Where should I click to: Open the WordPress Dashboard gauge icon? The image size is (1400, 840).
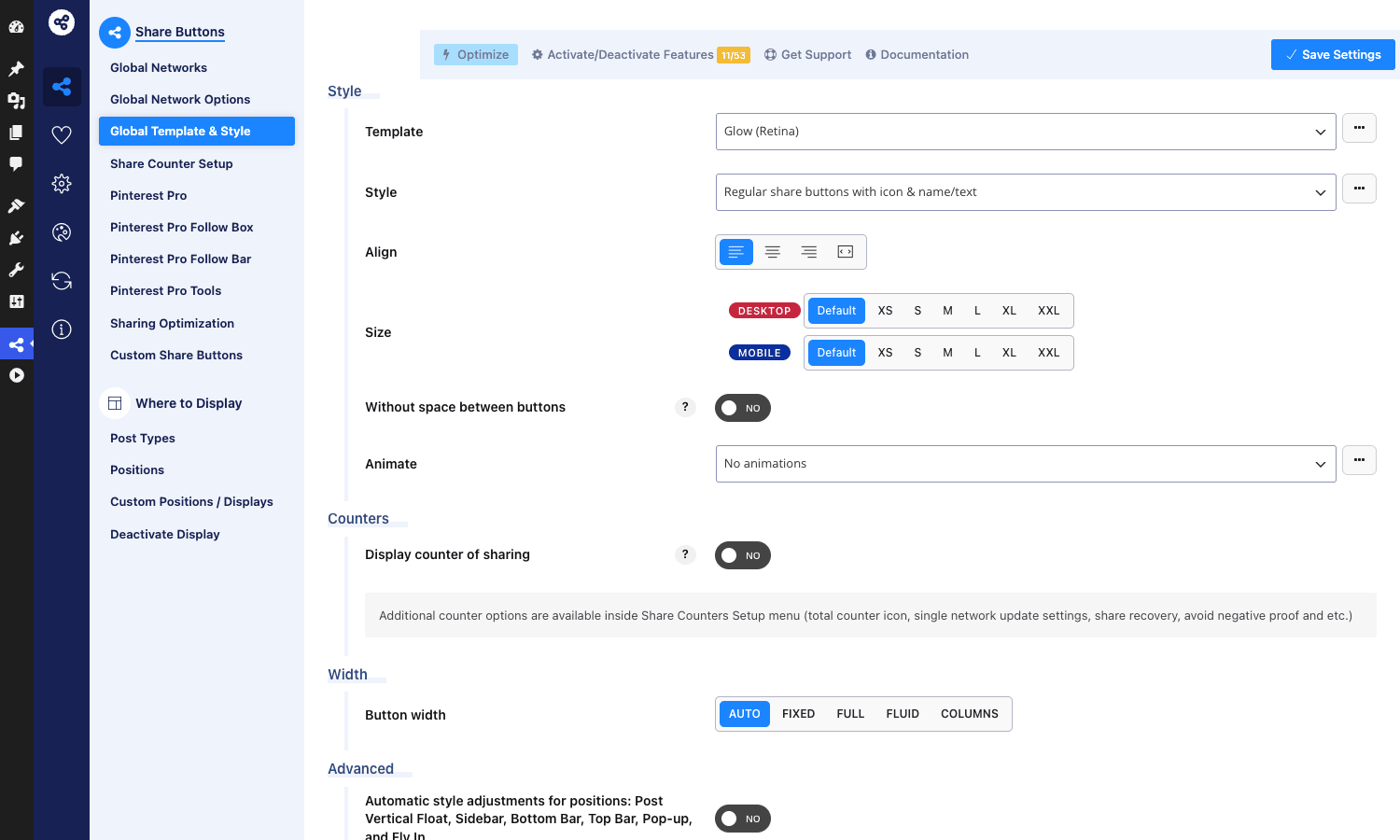16,26
